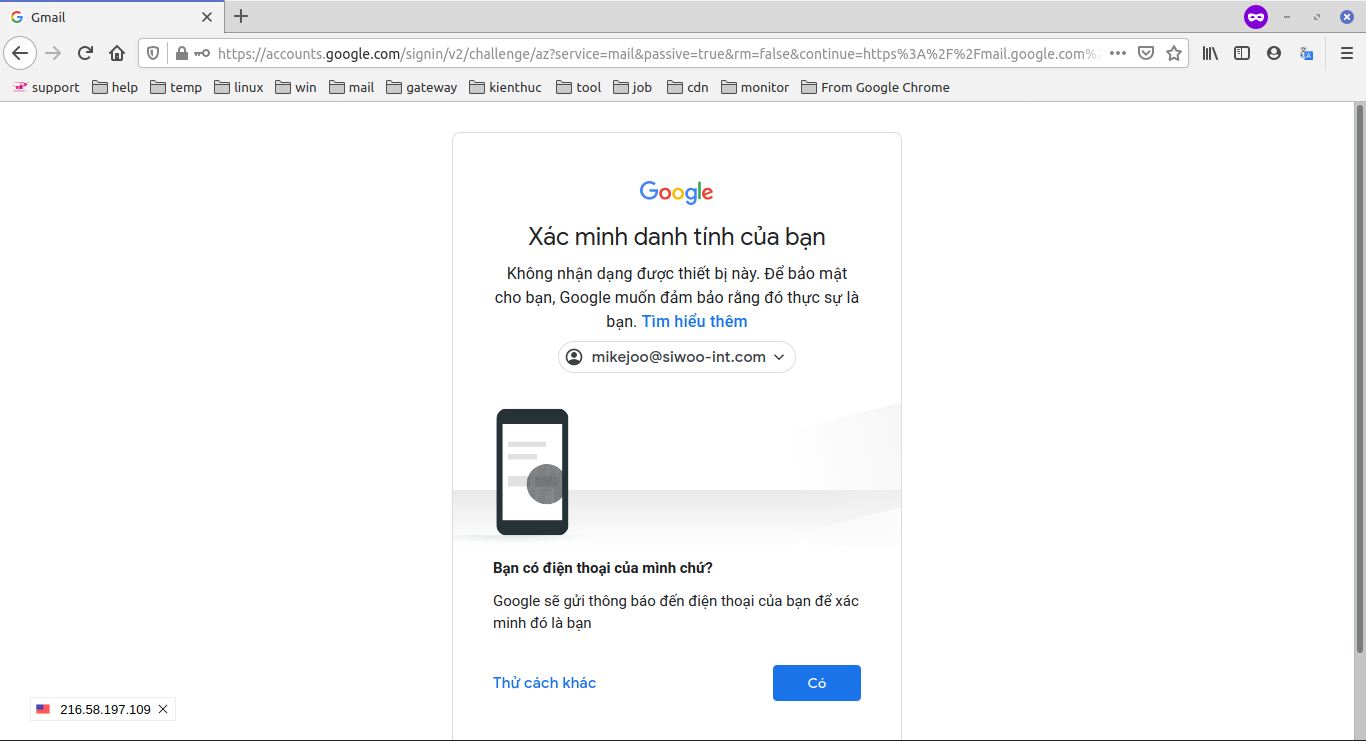Expand the mikejoo@siwoo-int.com account selector
This screenshot has height=741, width=1366.
point(677,357)
